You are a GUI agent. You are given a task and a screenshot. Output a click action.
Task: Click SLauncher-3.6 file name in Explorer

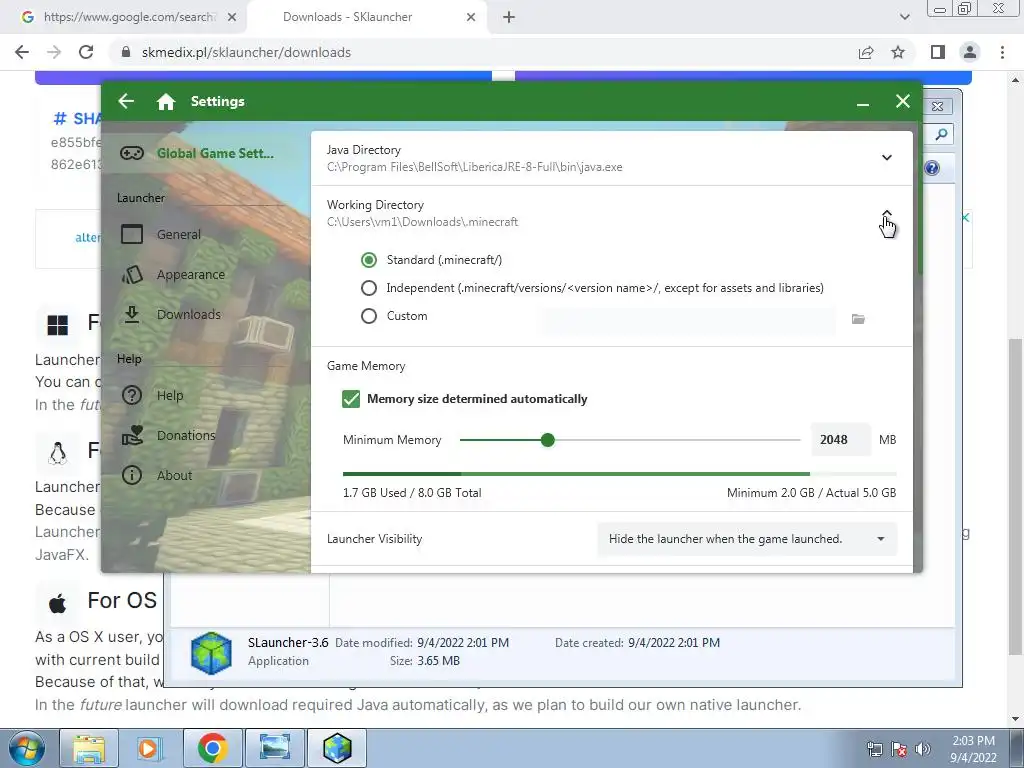(x=288, y=643)
